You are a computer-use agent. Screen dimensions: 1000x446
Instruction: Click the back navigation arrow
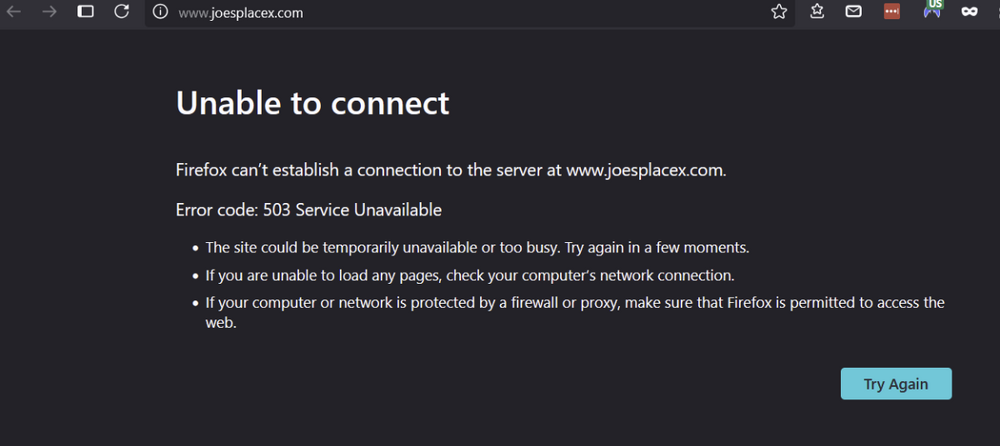14,12
